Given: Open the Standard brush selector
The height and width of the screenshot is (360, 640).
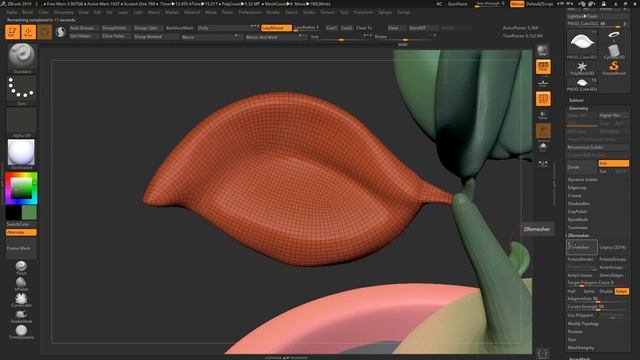Looking at the screenshot, I should (x=22, y=57).
